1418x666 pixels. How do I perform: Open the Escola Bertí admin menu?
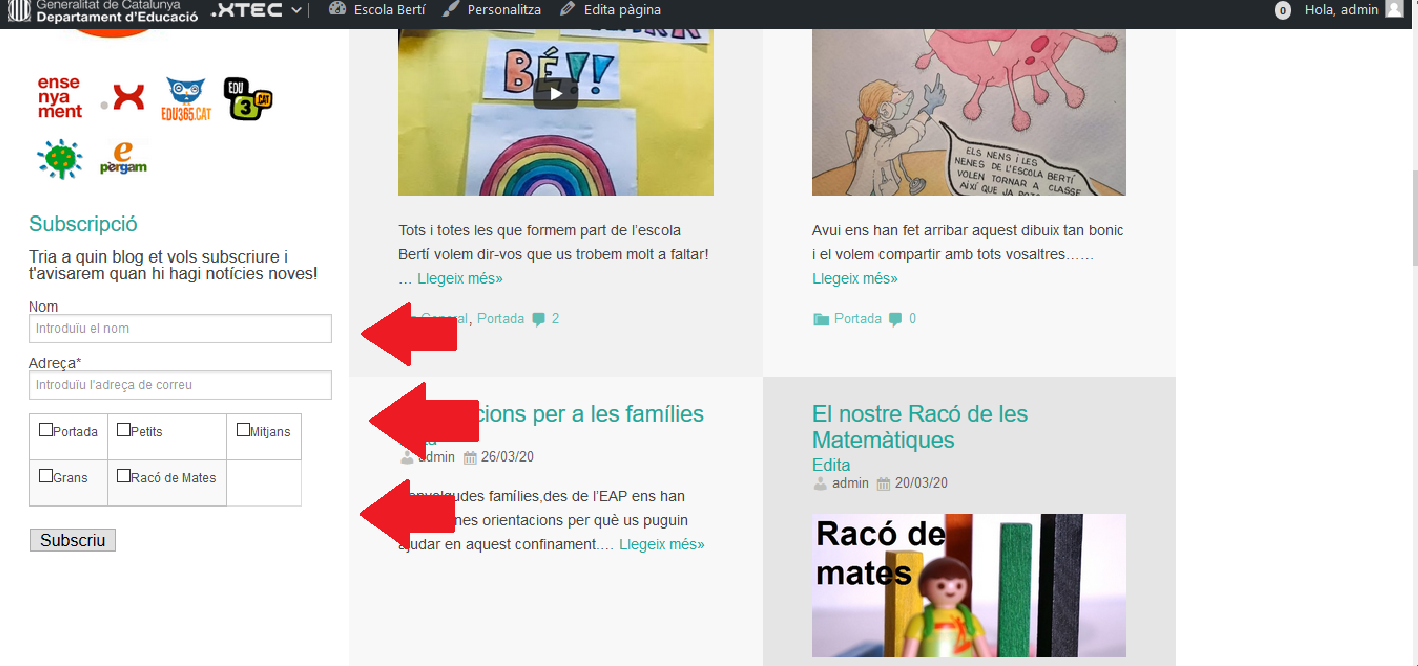pos(377,10)
